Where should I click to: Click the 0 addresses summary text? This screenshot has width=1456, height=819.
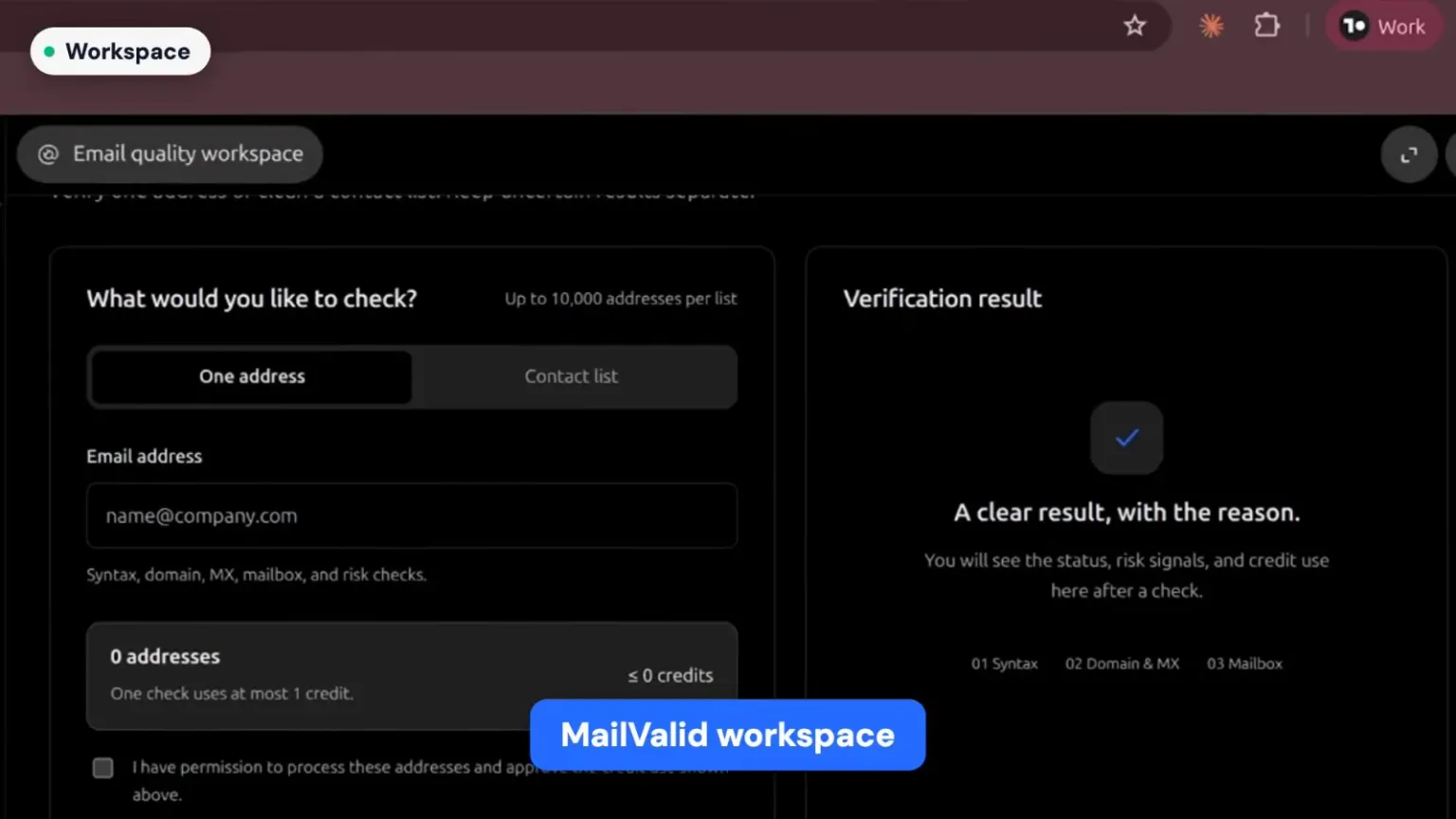[x=165, y=656]
